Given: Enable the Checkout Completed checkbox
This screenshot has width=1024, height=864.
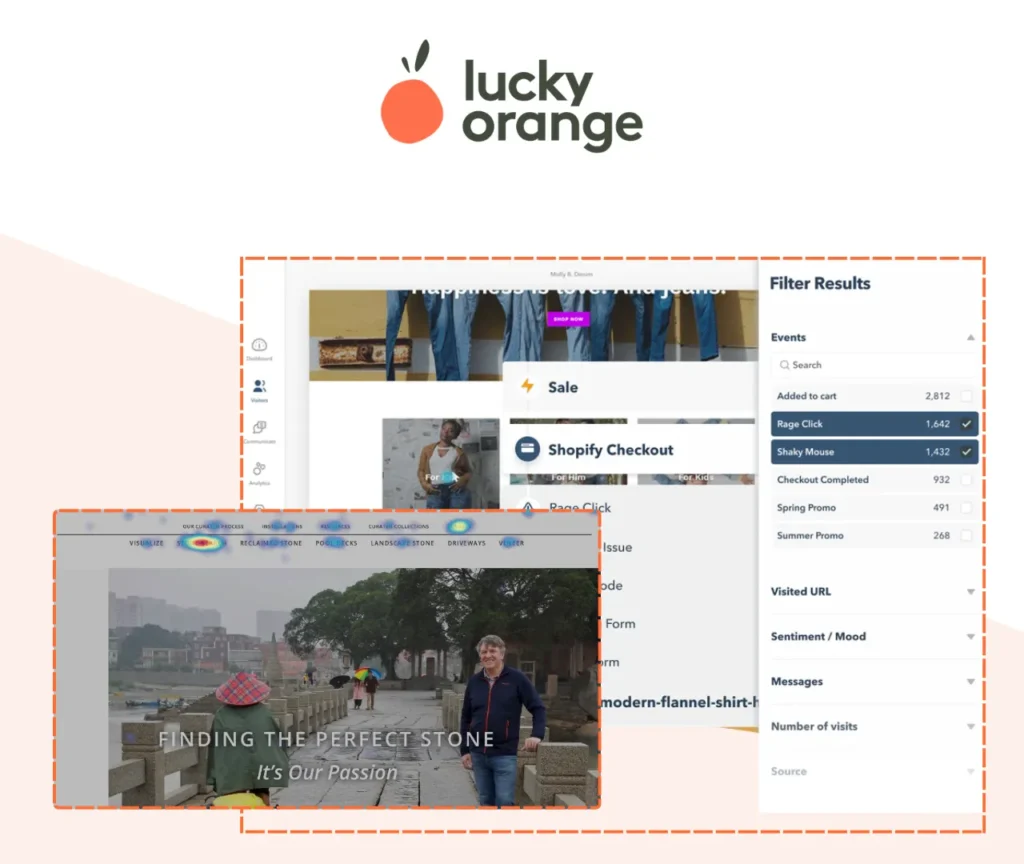Looking at the screenshot, I should [x=966, y=479].
